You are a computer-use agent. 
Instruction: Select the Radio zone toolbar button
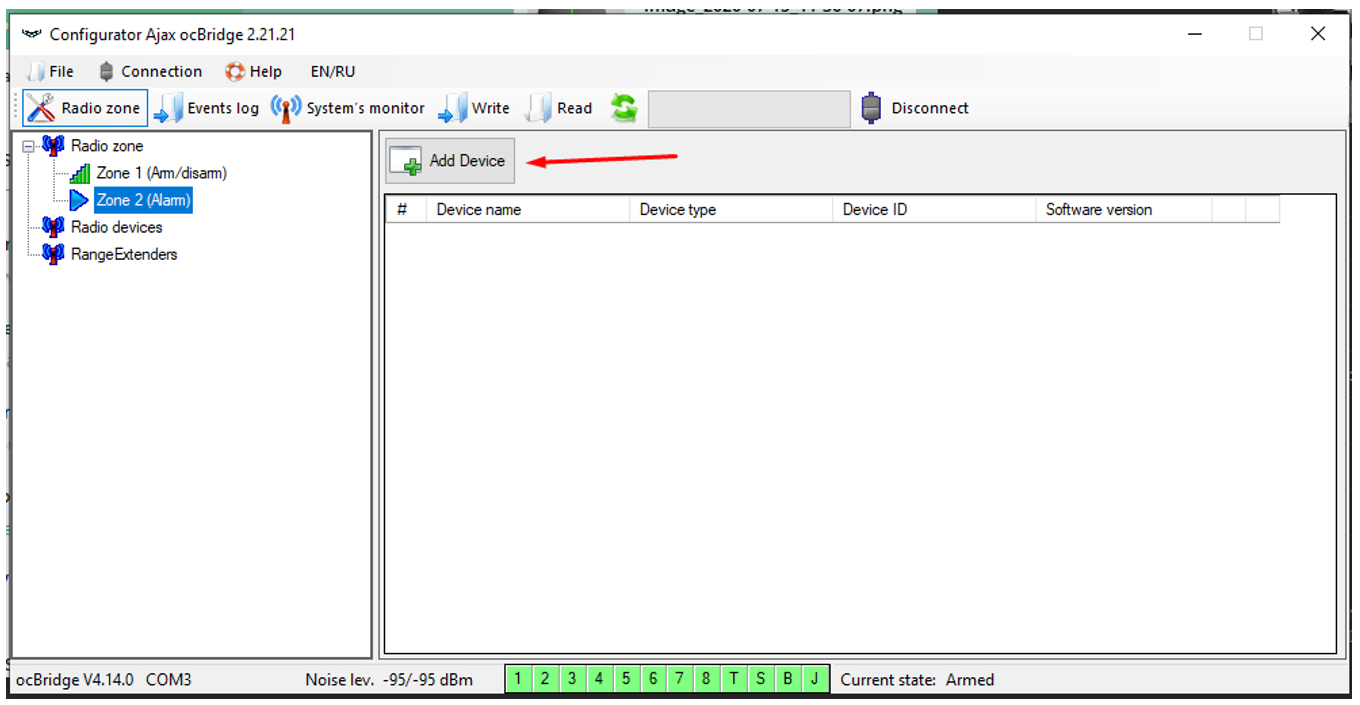[85, 108]
